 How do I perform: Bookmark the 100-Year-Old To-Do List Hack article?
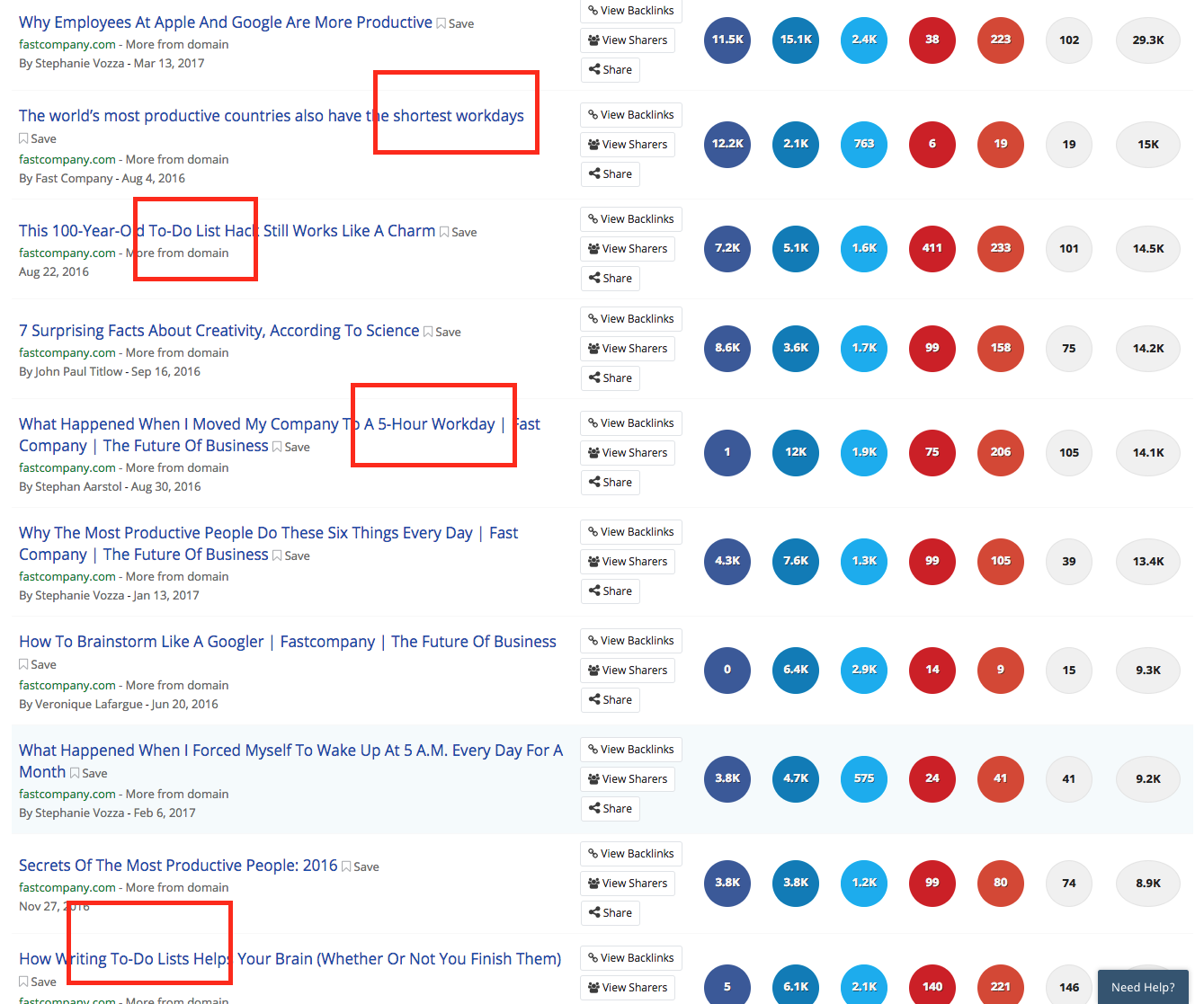click(x=458, y=232)
